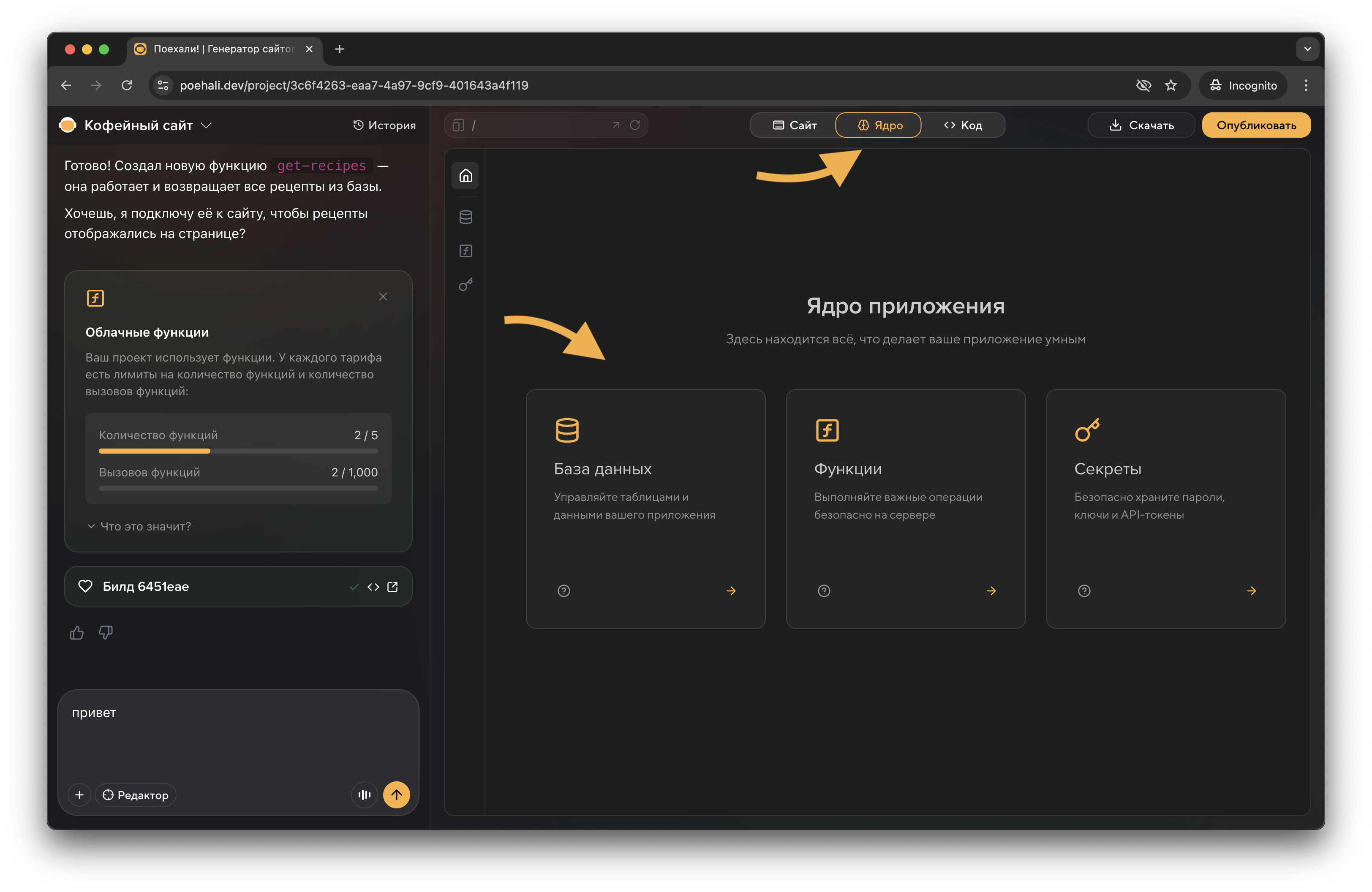This screenshot has height=892, width=1372.
Task: Switch to the Код tab
Action: (x=963, y=125)
